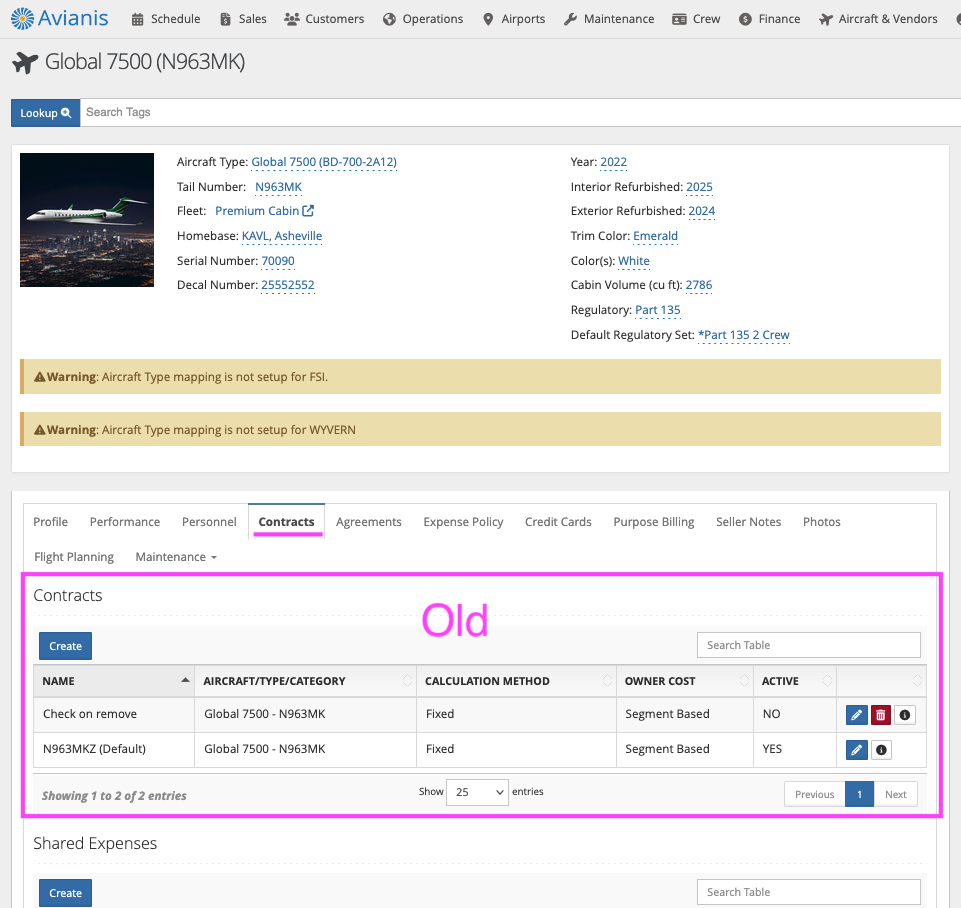Open the Seller Notes tab
The image size is (961, 908).
(748, 522)
